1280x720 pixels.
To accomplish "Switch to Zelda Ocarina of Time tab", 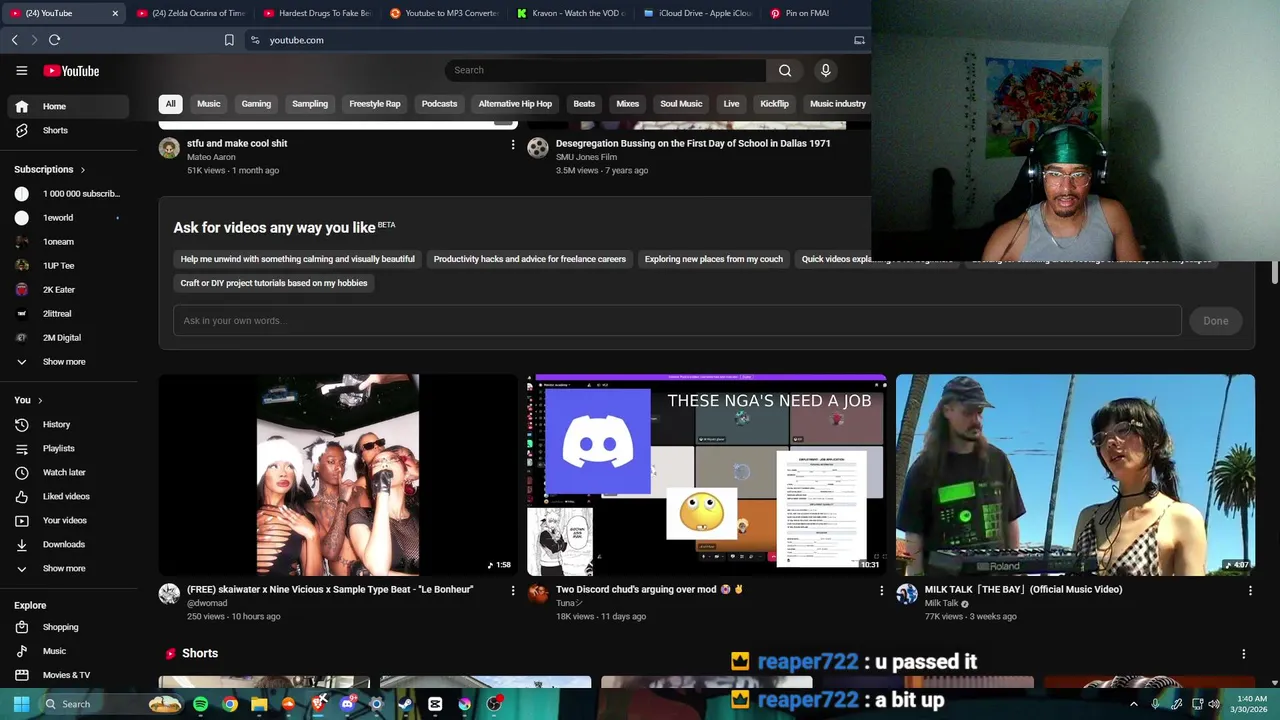I will pyautogui.click(x=190, y=13).
